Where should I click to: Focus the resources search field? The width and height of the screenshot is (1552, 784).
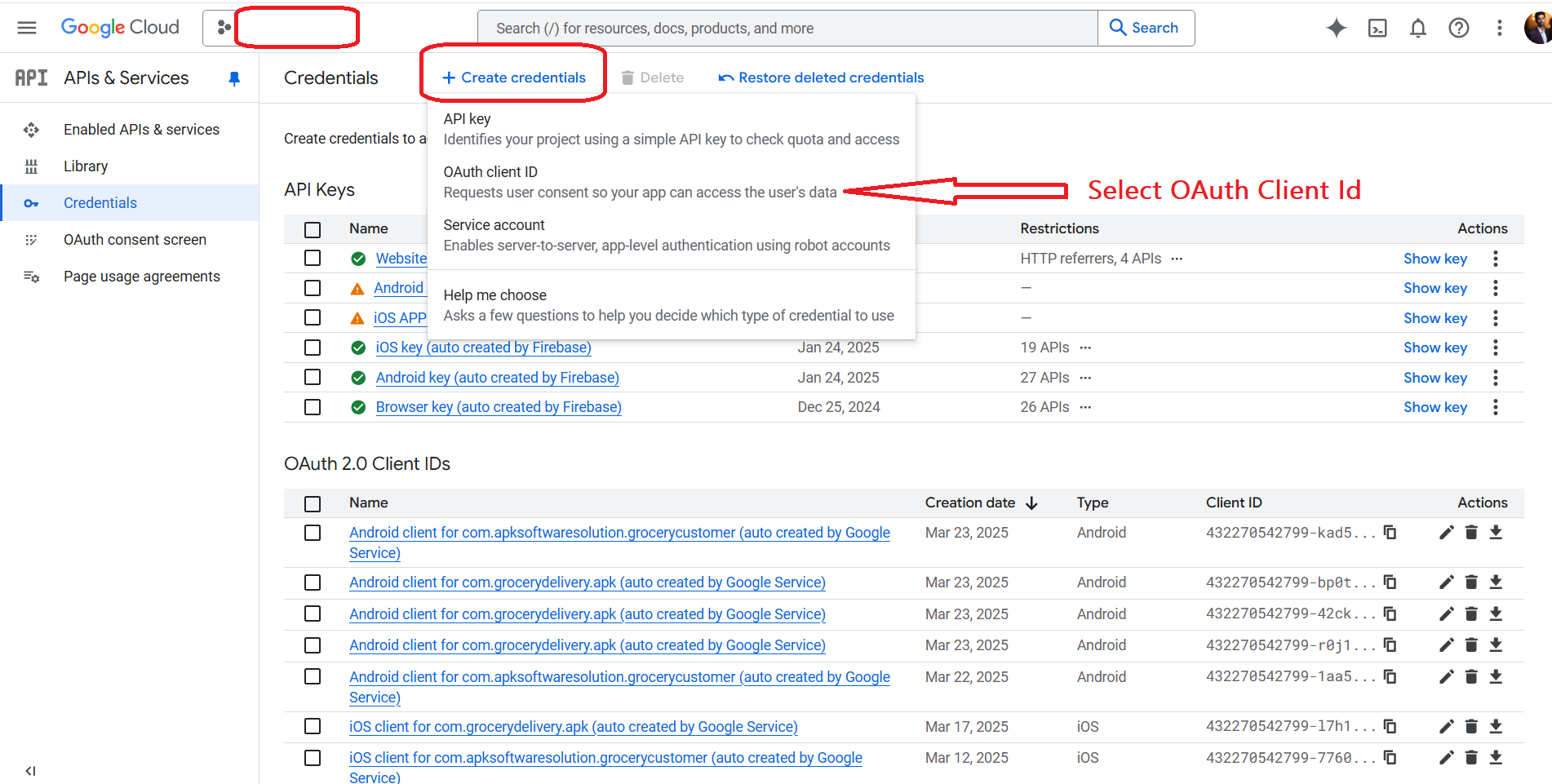787,29
